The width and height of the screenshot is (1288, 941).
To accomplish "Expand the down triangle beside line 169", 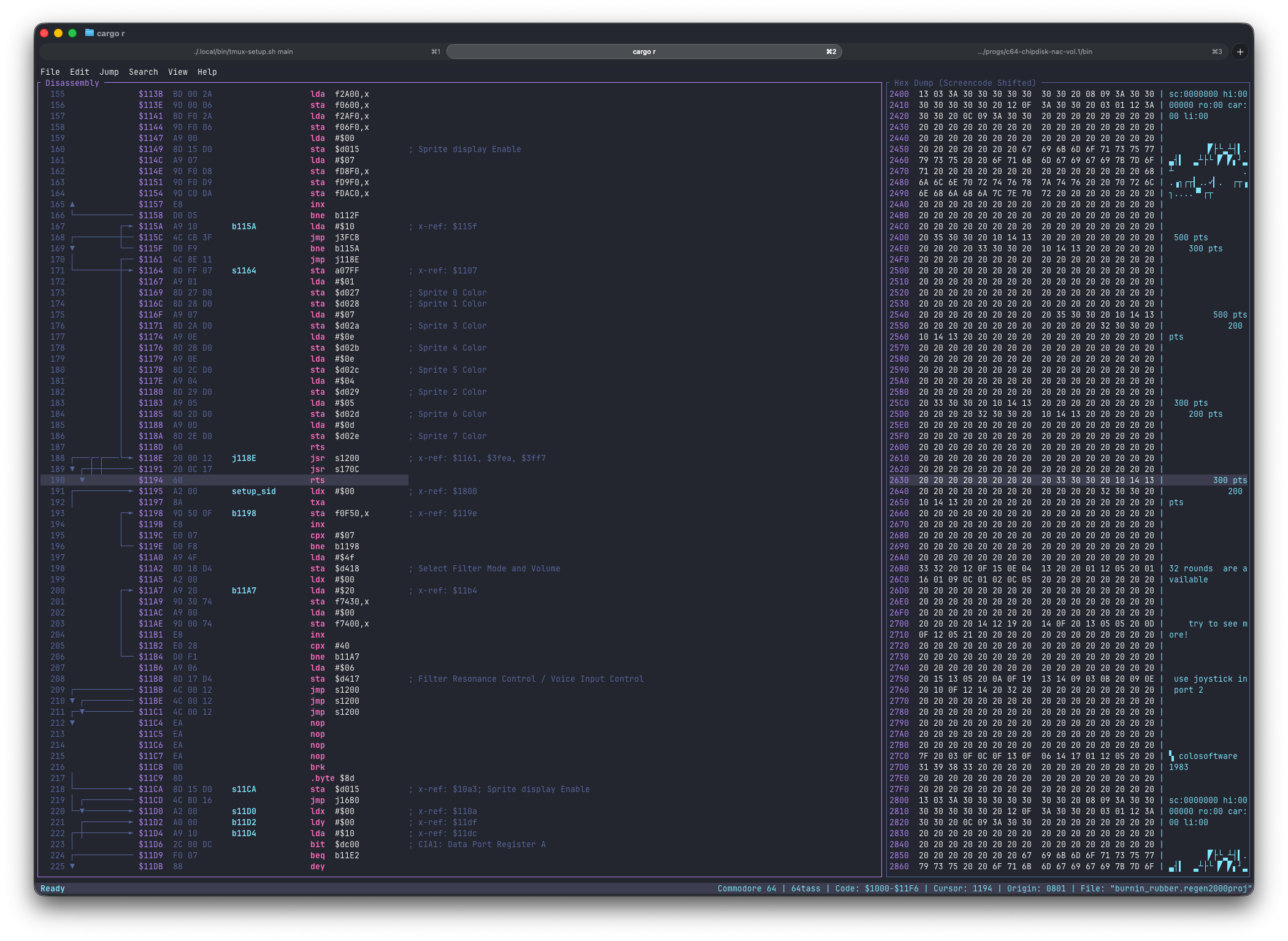I will point(74,248).
